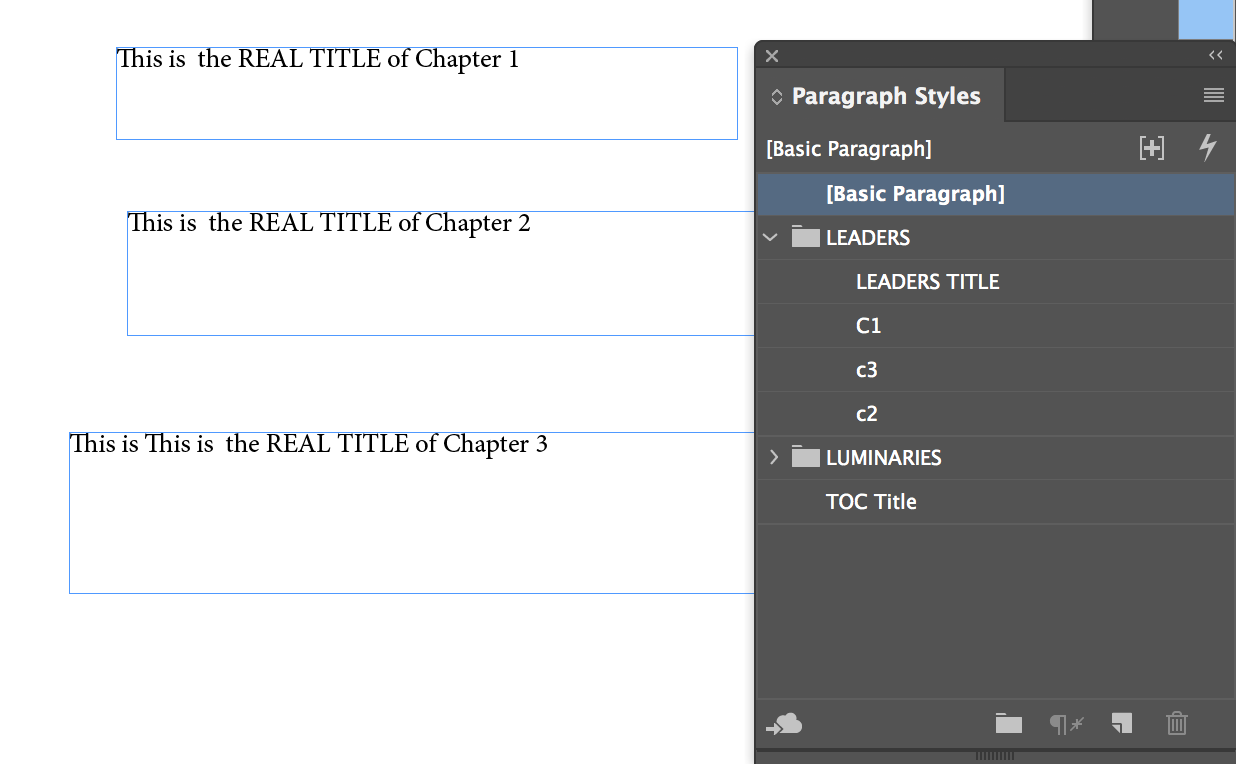Click the Create New Style icon
1236x764 pixels.
click(1122, 724)
